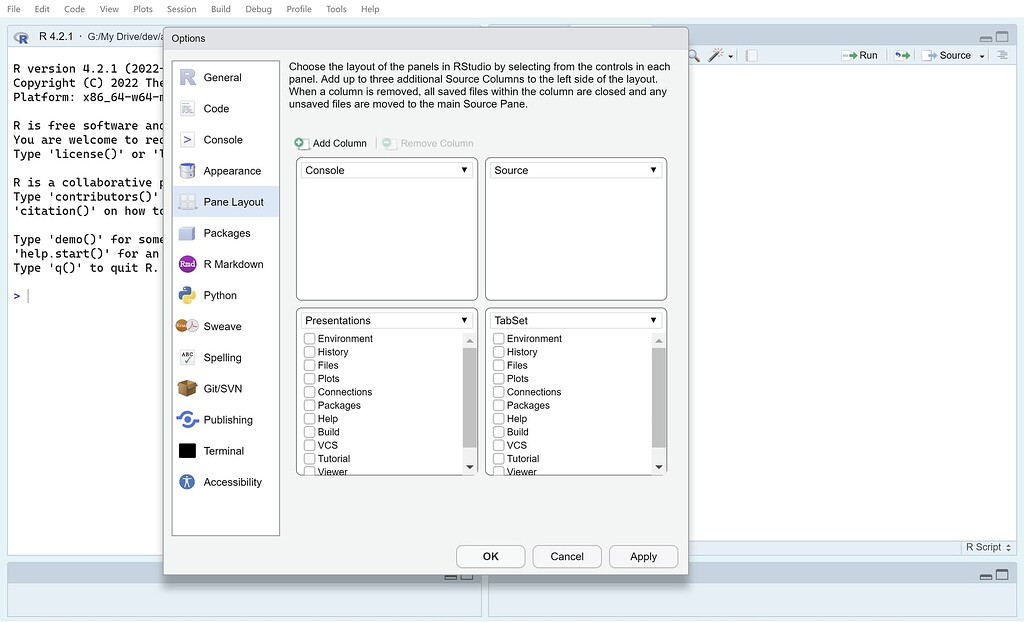Enable the Environment checkbox in Presentations pane
This screenshot has height=622, width=1024.
(311, 338)
